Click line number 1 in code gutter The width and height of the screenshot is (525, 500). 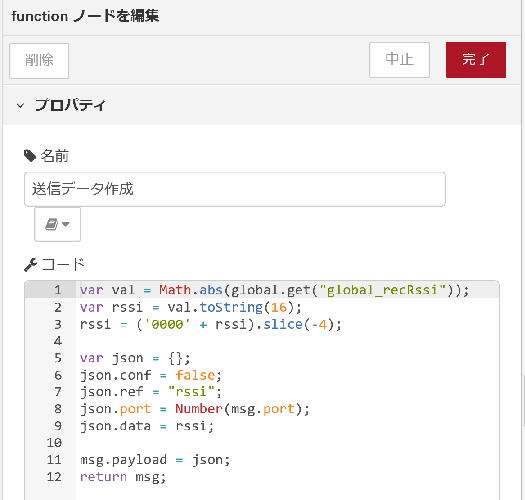[58, 290]
